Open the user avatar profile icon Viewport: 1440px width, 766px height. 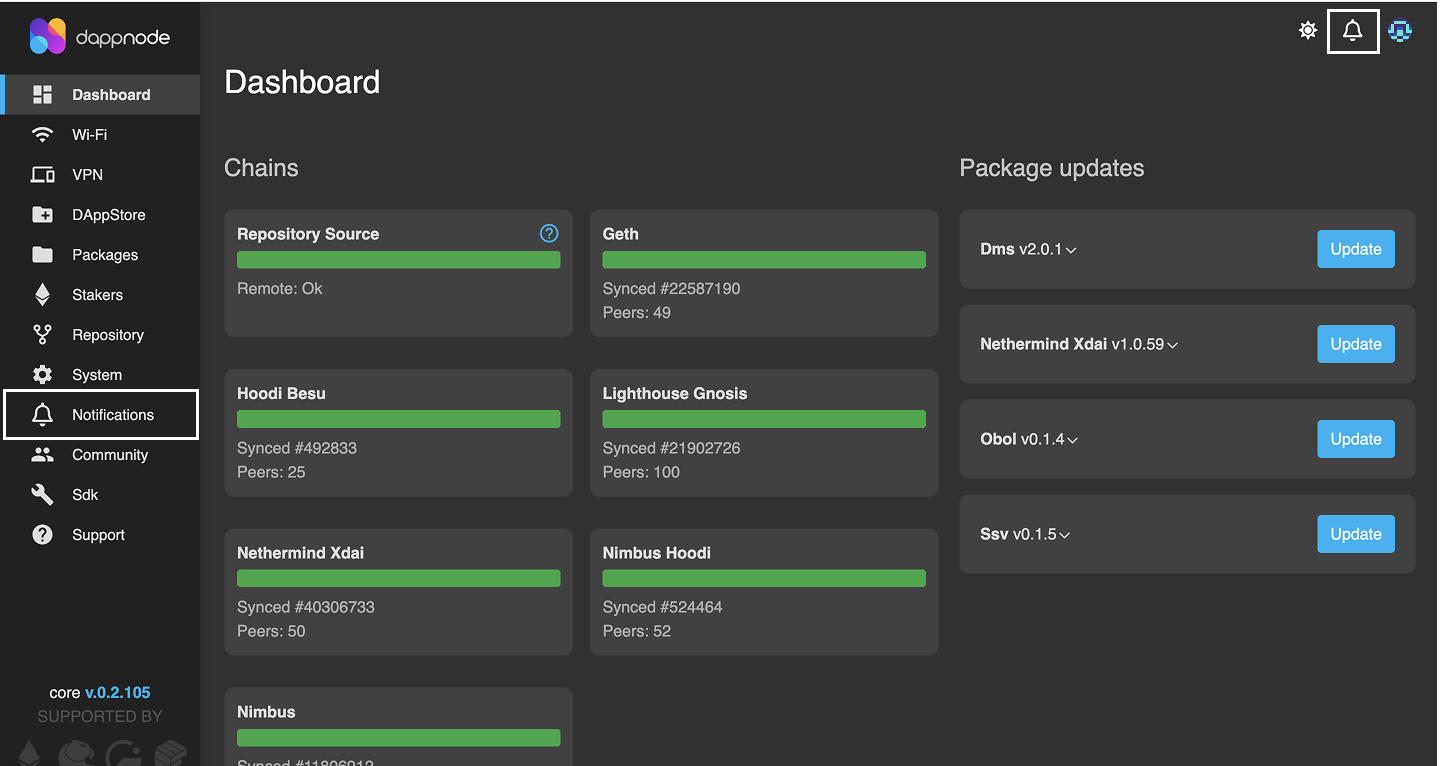(1400, 31)
